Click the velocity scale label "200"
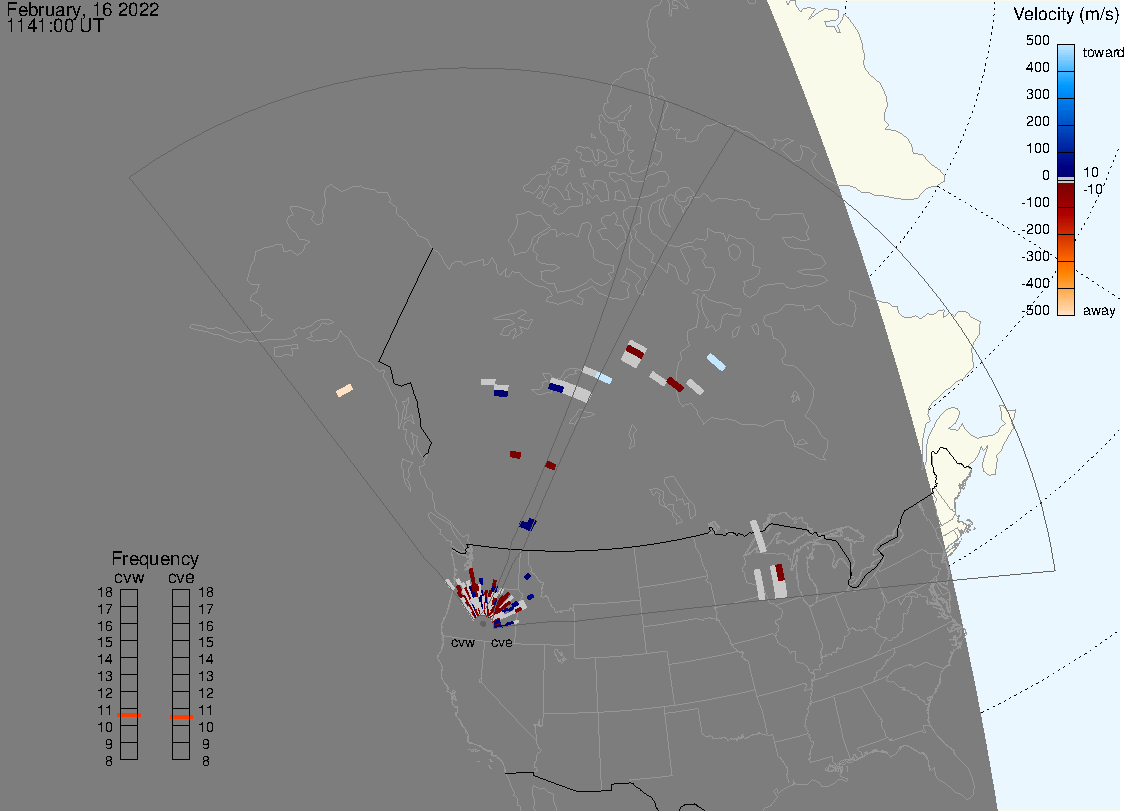The width and height of the screenshot is (1124, 811). tap(1037, 121)
